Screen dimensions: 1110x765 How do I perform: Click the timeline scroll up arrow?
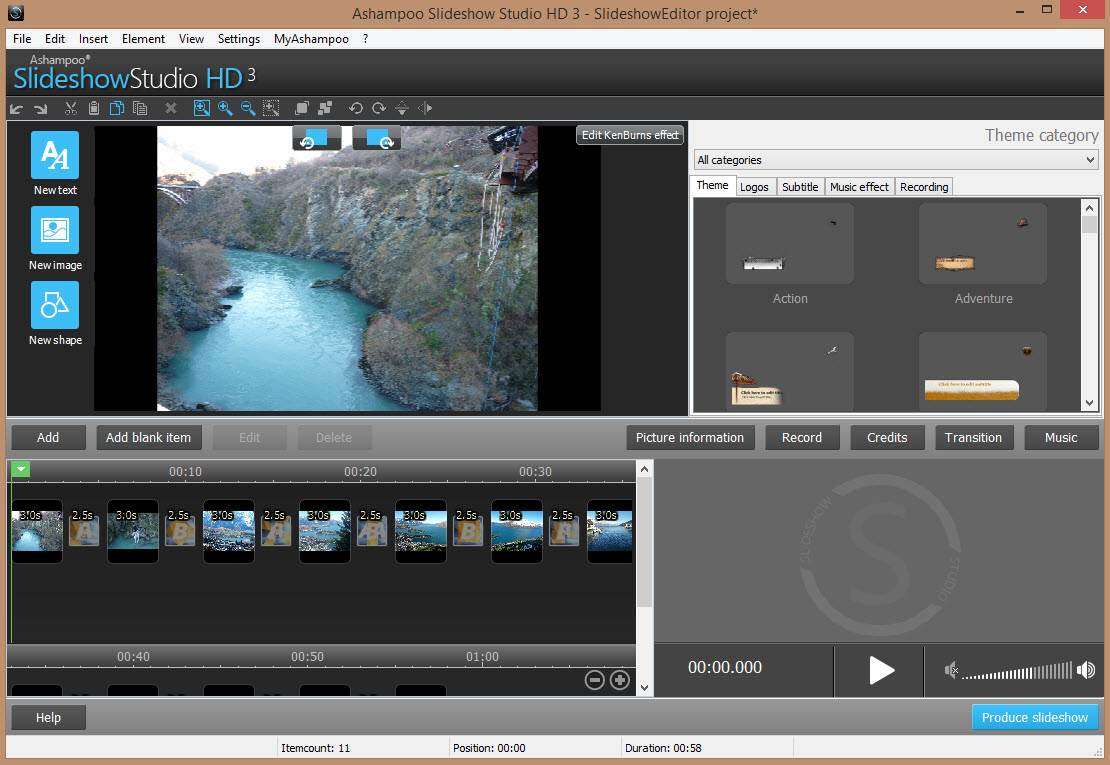coord(644,468)
